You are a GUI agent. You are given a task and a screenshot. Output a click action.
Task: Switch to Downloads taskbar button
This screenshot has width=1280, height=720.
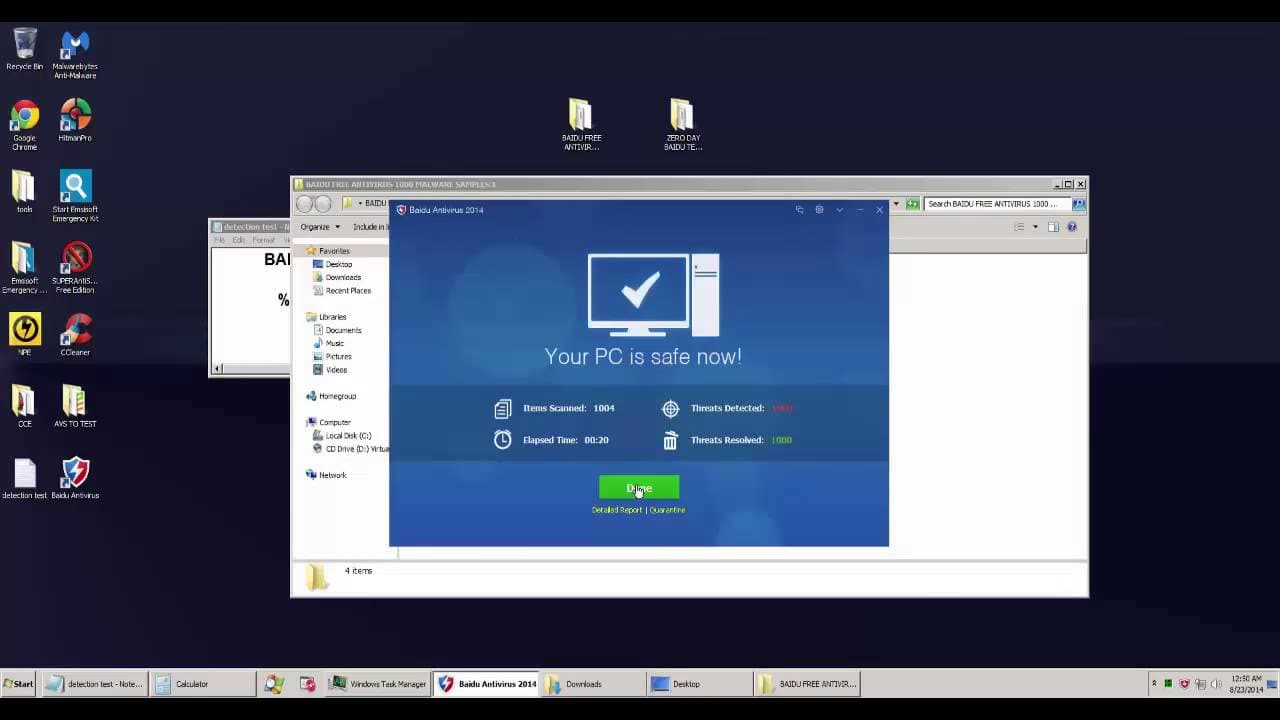point(592,684)
